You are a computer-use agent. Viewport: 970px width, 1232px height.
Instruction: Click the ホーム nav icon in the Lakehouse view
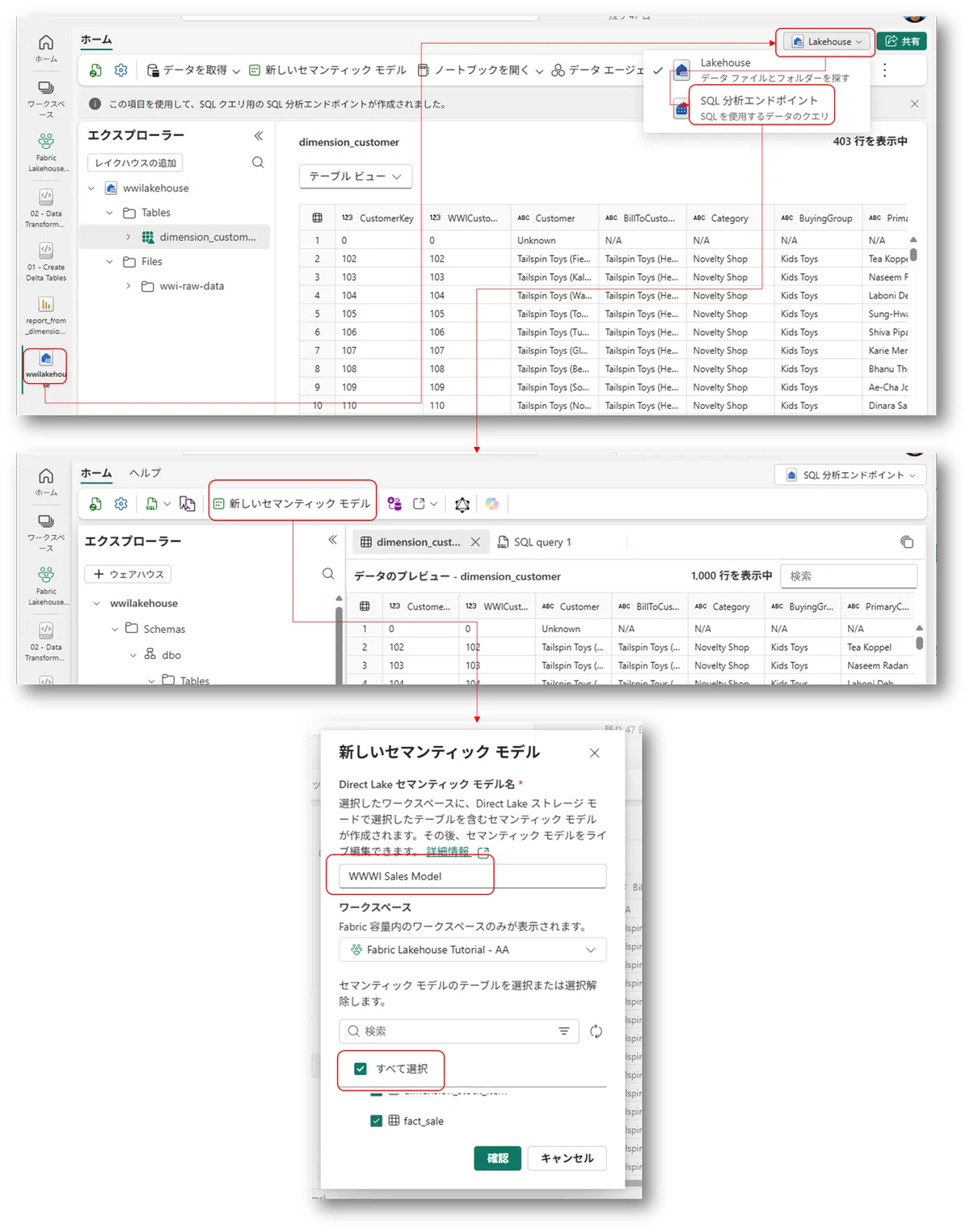(46, 48)
